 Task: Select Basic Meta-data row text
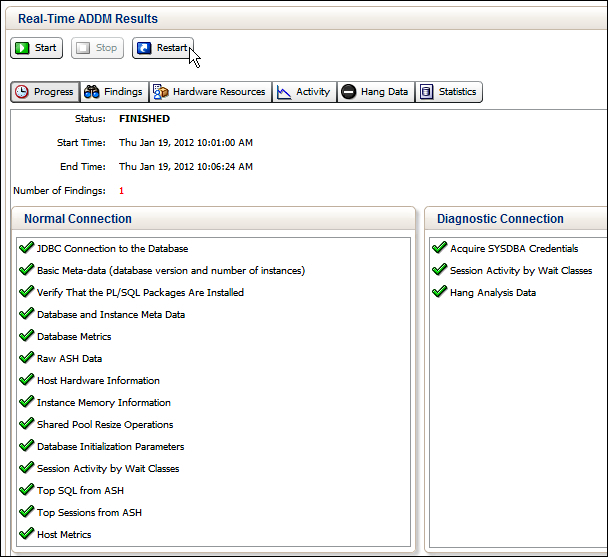[171, 271]
